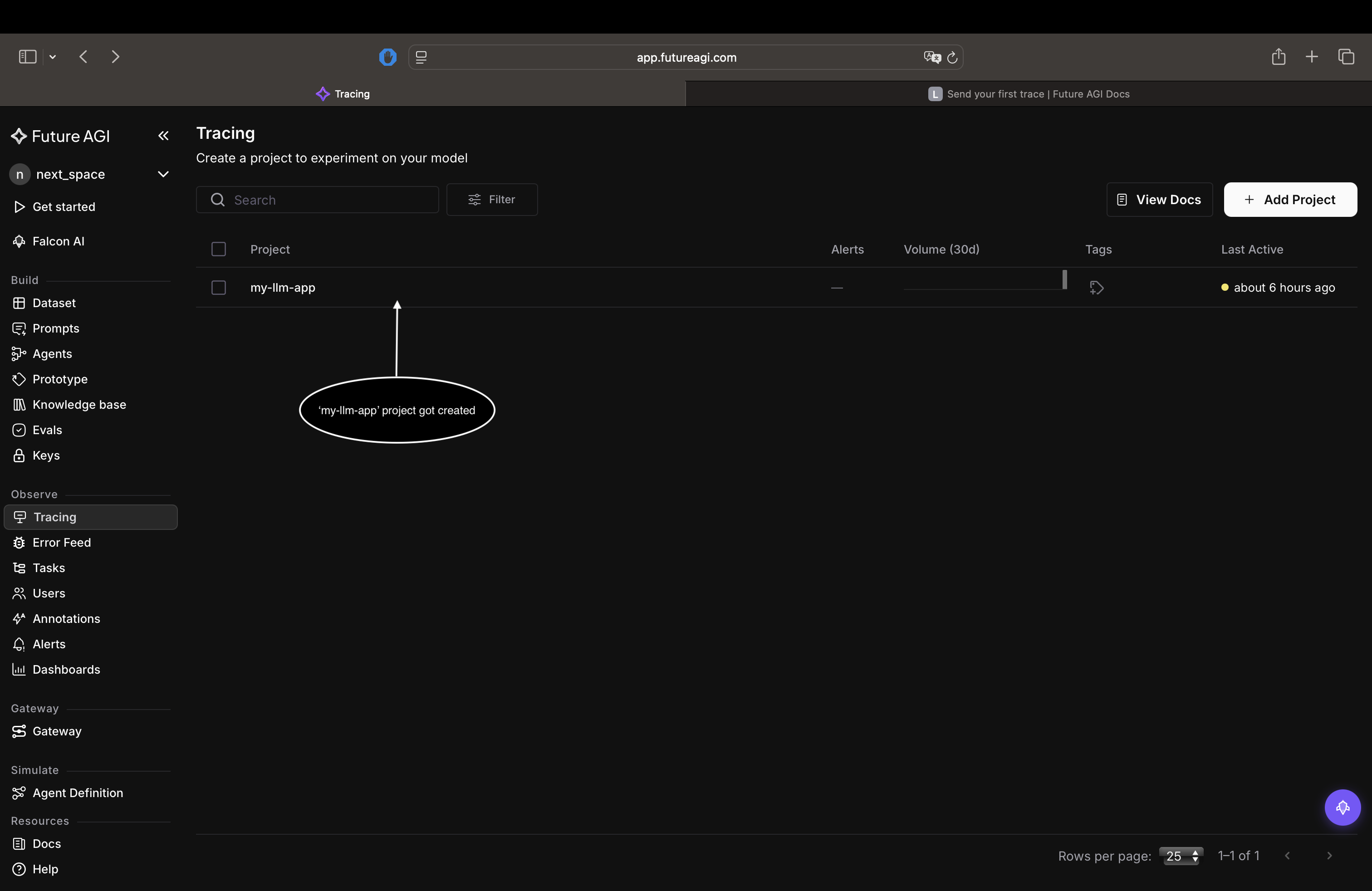Reload the page in address bar

[x=952, y=58]
